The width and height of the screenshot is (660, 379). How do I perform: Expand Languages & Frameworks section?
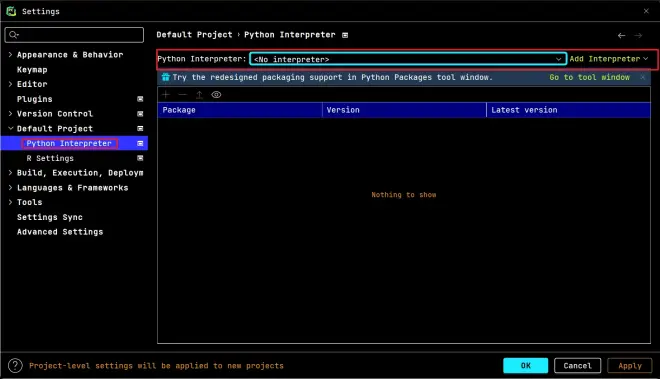pyautogui.click(x=11, y=187)
